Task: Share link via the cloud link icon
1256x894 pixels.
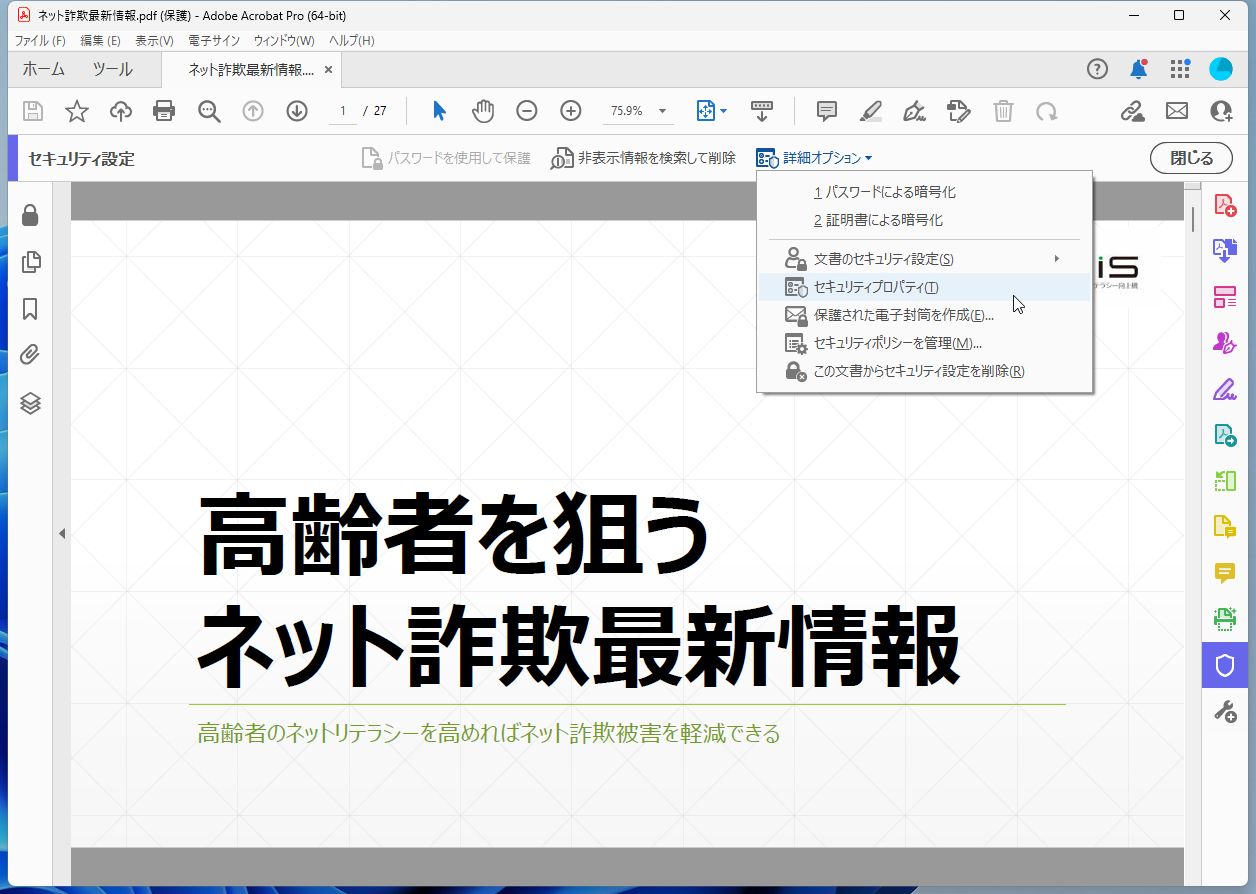Action: (x=1133, y=111)
